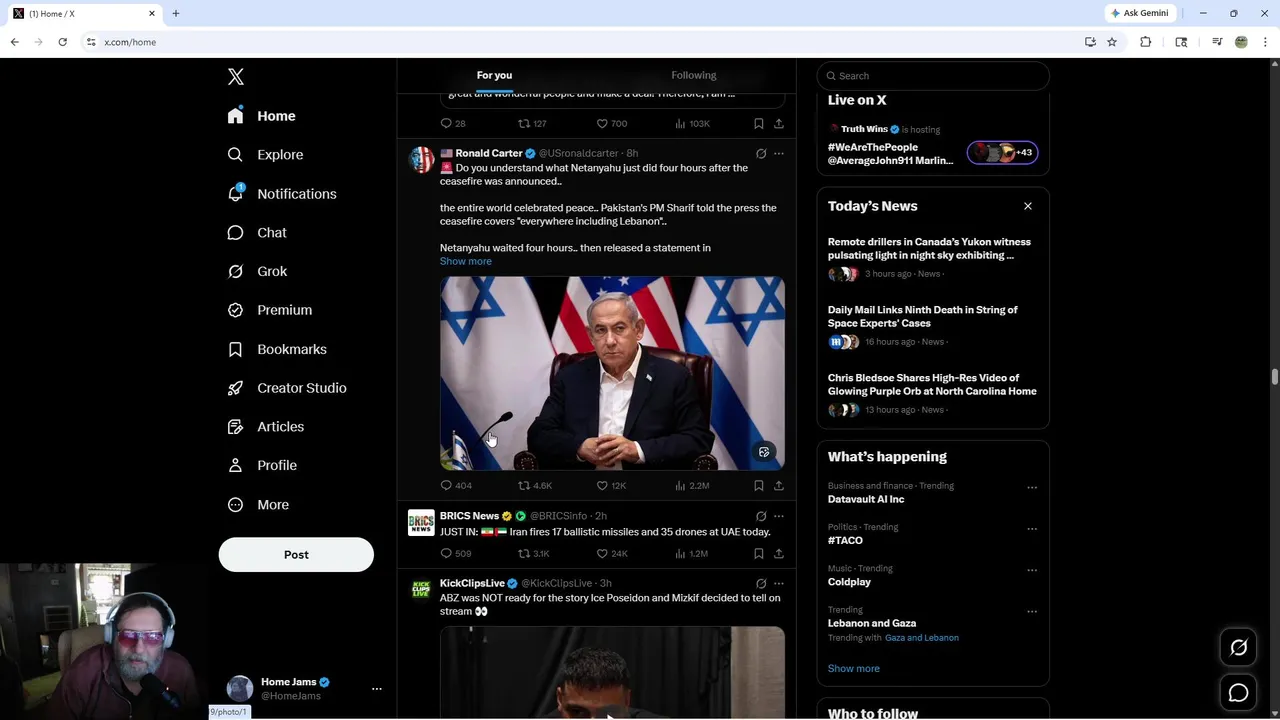Open options for Datavault AI Inc trend
The image size is (1280, 720).
1032,488
